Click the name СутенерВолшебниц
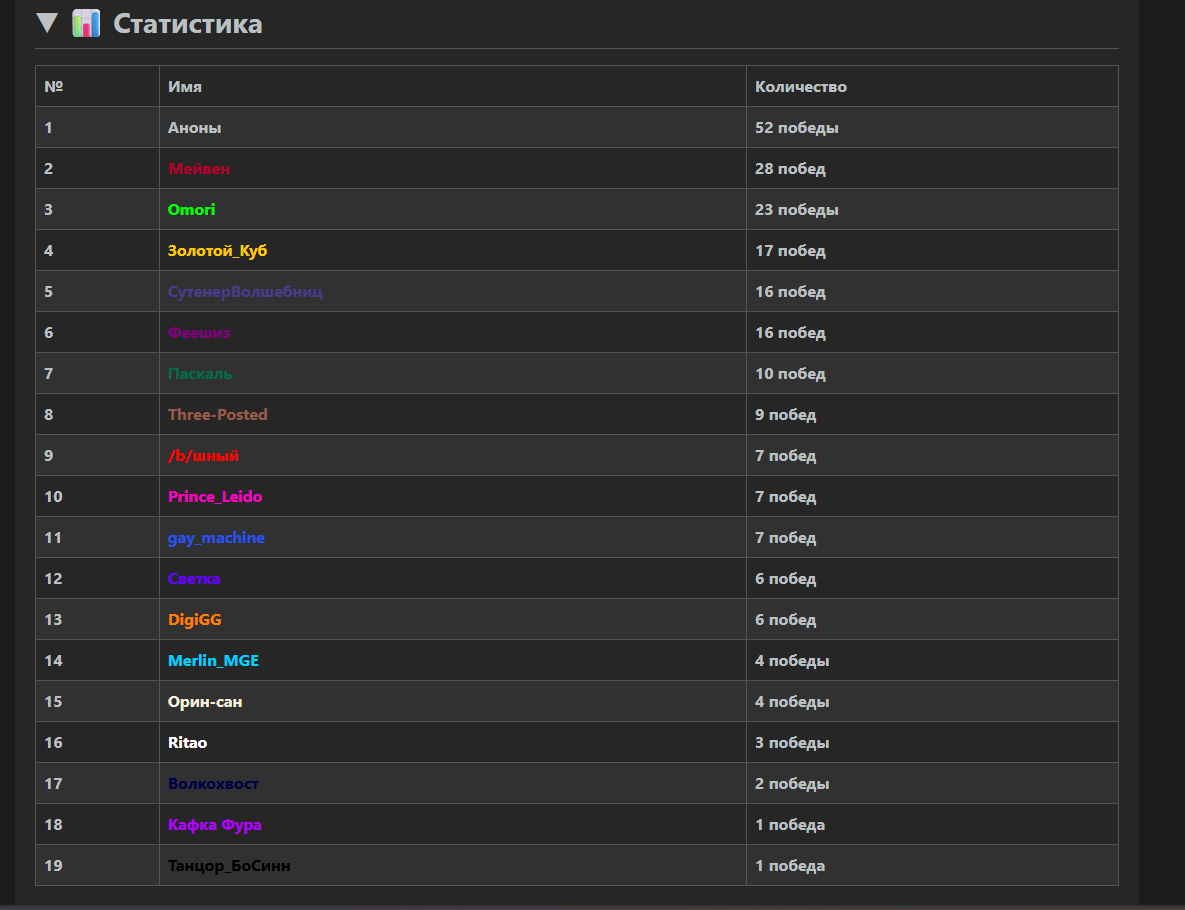This screenshot has height=910, width=1185. click(245, 292)
